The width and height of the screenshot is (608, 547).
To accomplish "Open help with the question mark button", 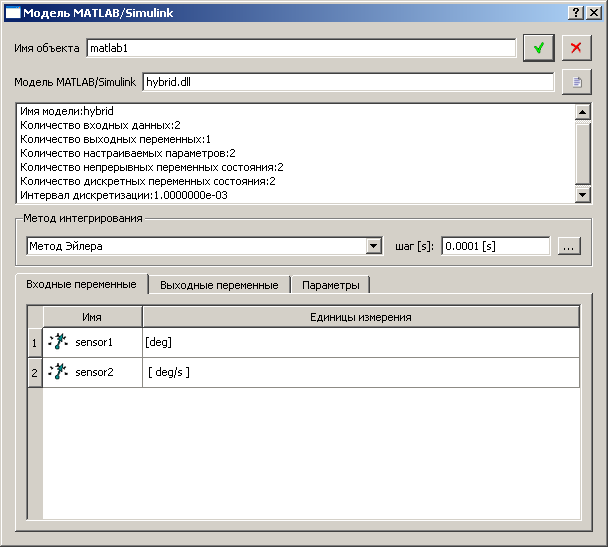I will [x=576, y=13].
